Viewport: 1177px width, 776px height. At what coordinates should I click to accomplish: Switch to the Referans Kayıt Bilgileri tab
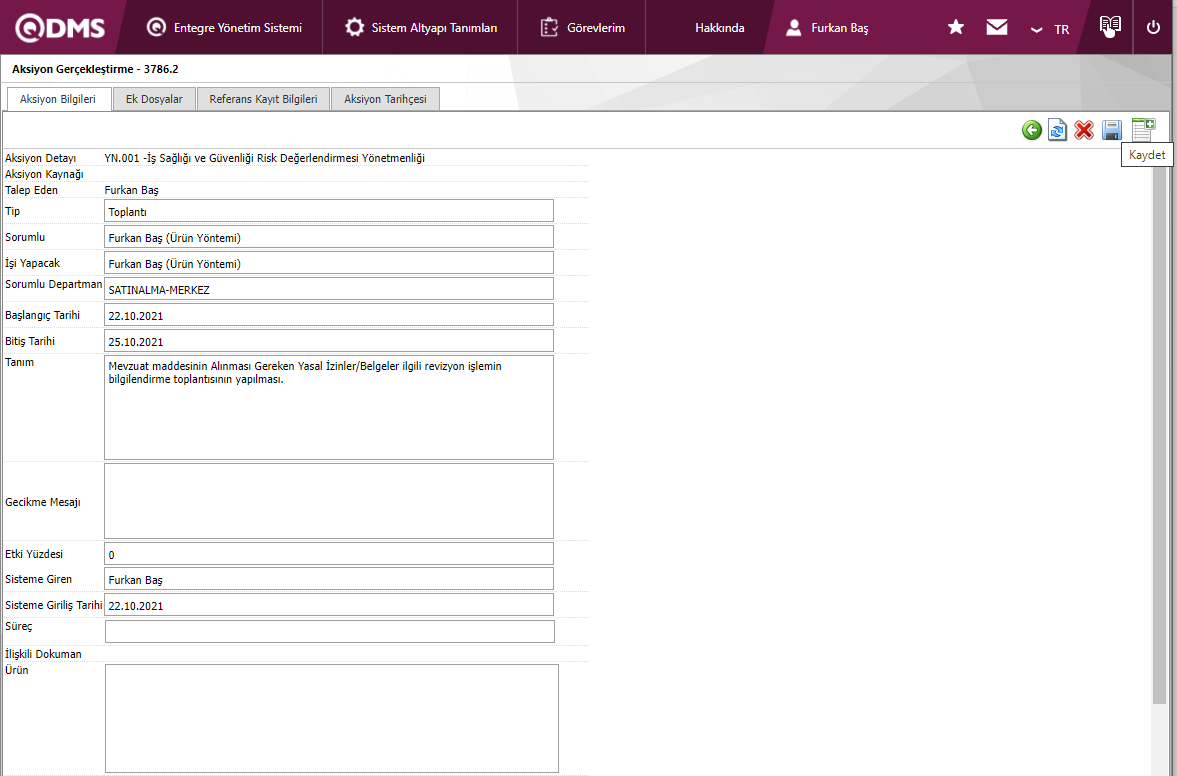(x=263, y=99)
